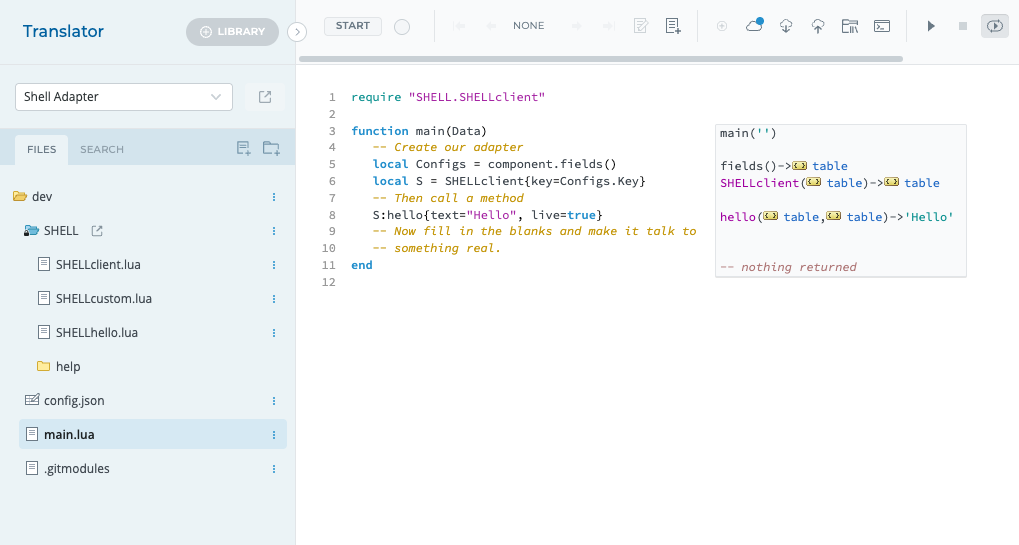Create a new folder in Files panel
This screenshot has height=545, width=1019.
pyautogui.click(x=271, y=149)
